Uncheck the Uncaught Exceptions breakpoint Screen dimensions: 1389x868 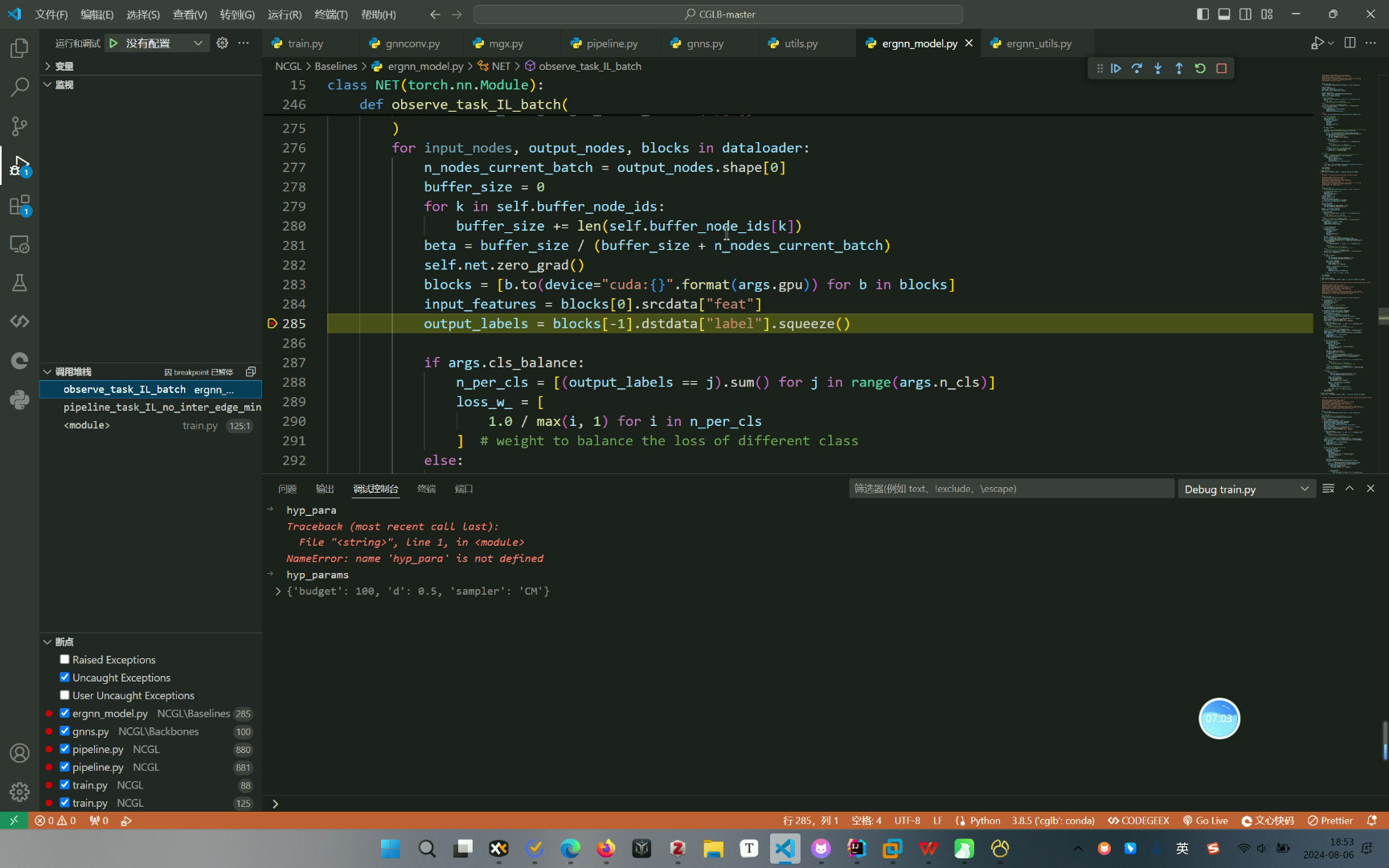[65, 678]
